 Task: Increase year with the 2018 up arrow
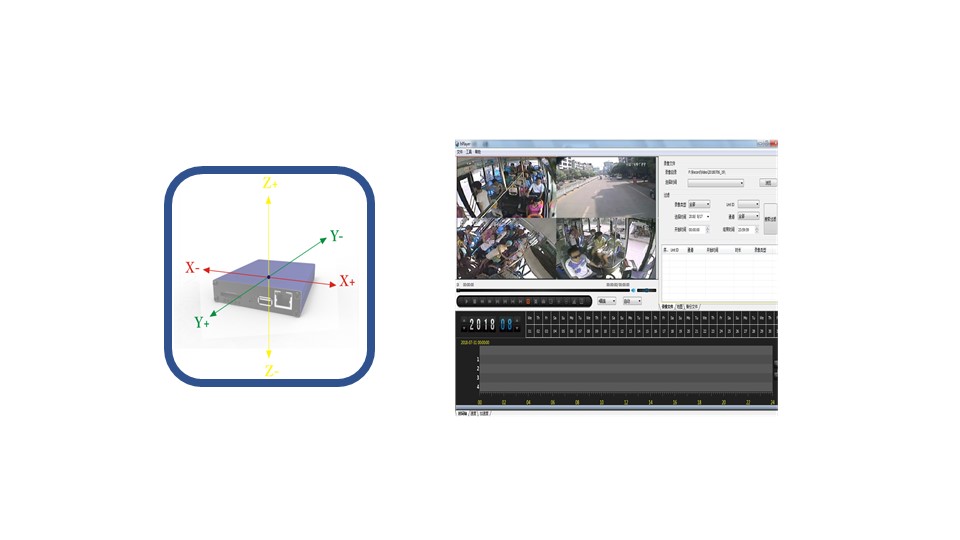(x=462, y=320)
